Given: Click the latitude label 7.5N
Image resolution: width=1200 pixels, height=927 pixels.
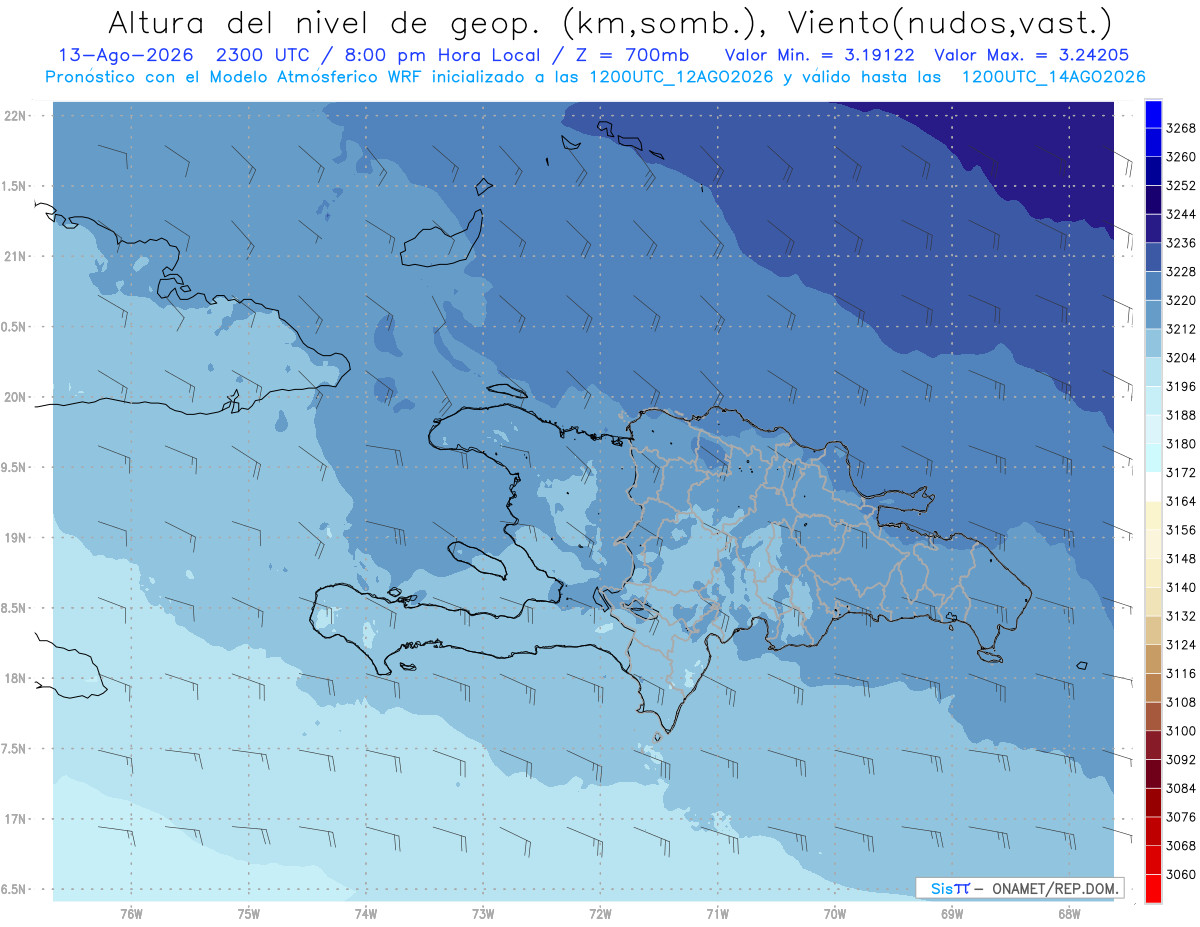Looking at the screenshot, I should click(14, 749).
